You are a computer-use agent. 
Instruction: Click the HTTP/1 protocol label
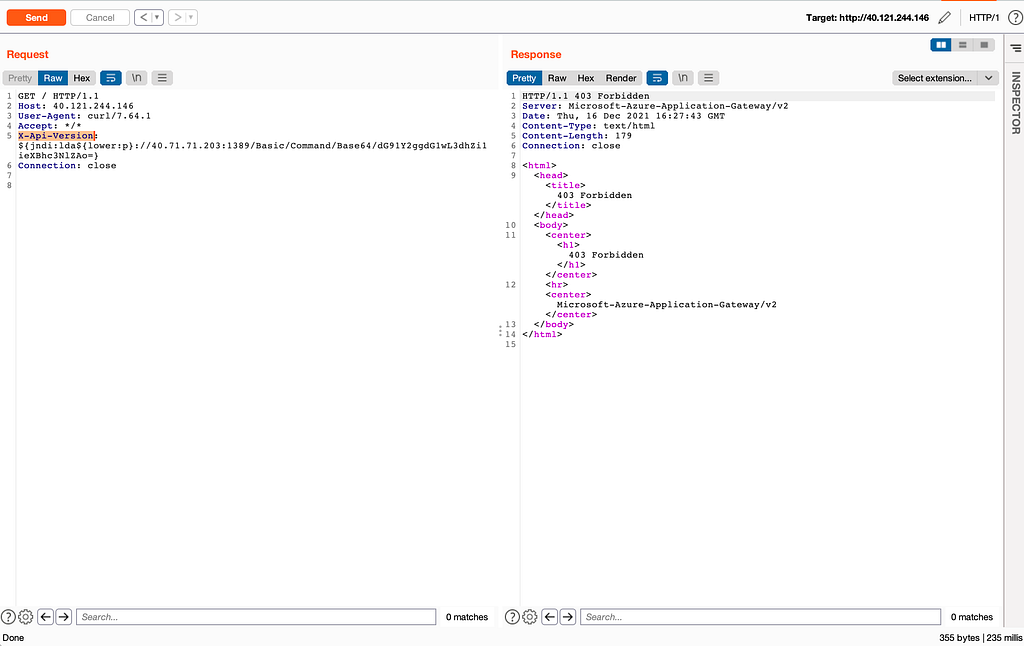[984, 18]
